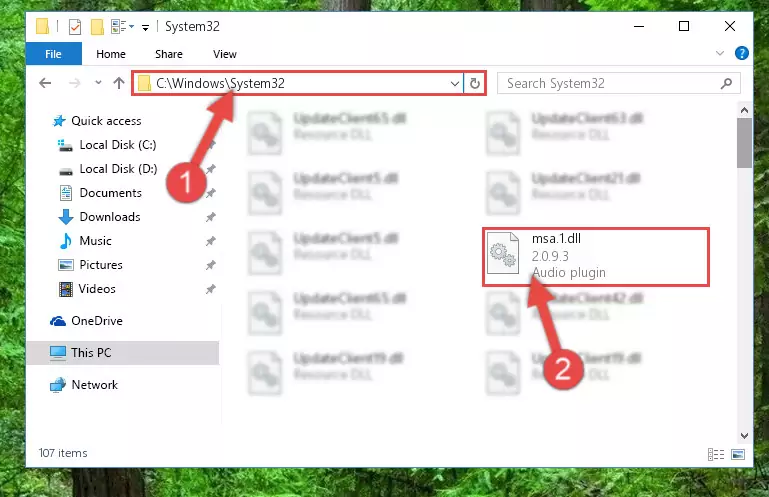The width and height of the screenshot is (769, 497).
Task: Click the pin icon beside Videos
Action: click(211, 289)
